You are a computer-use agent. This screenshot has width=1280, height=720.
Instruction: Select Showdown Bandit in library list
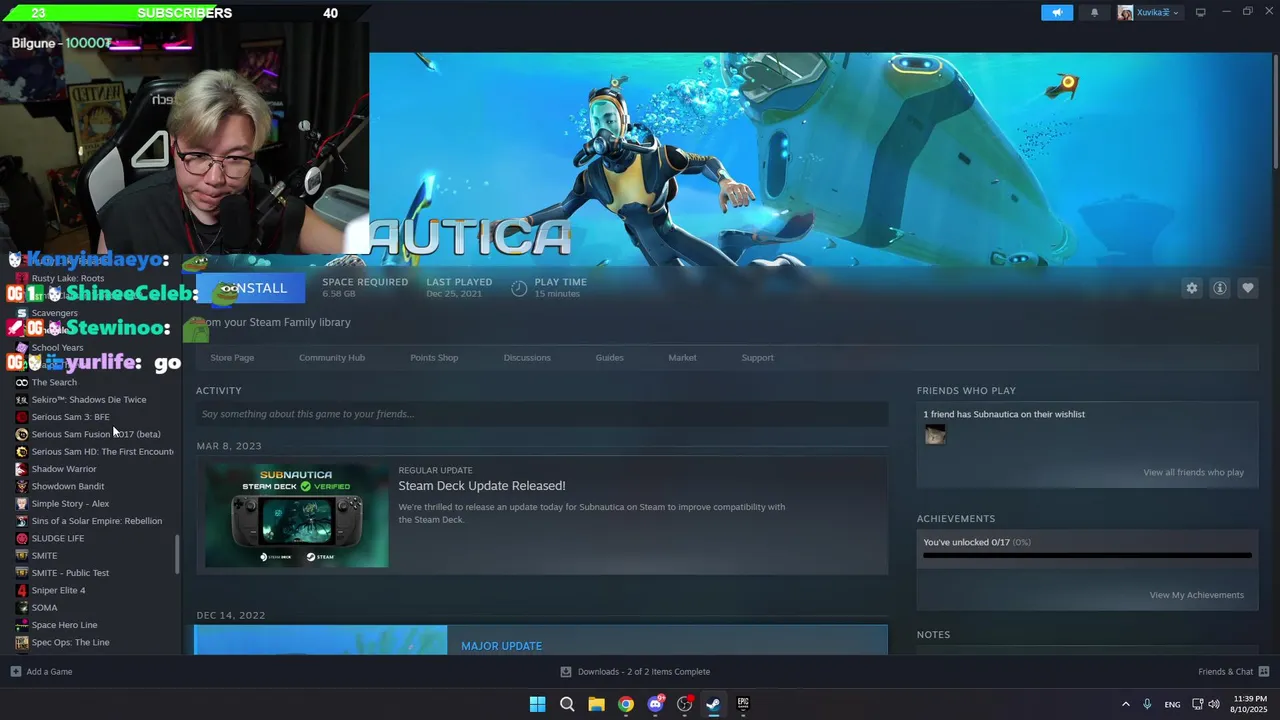[x=68, y=486]
